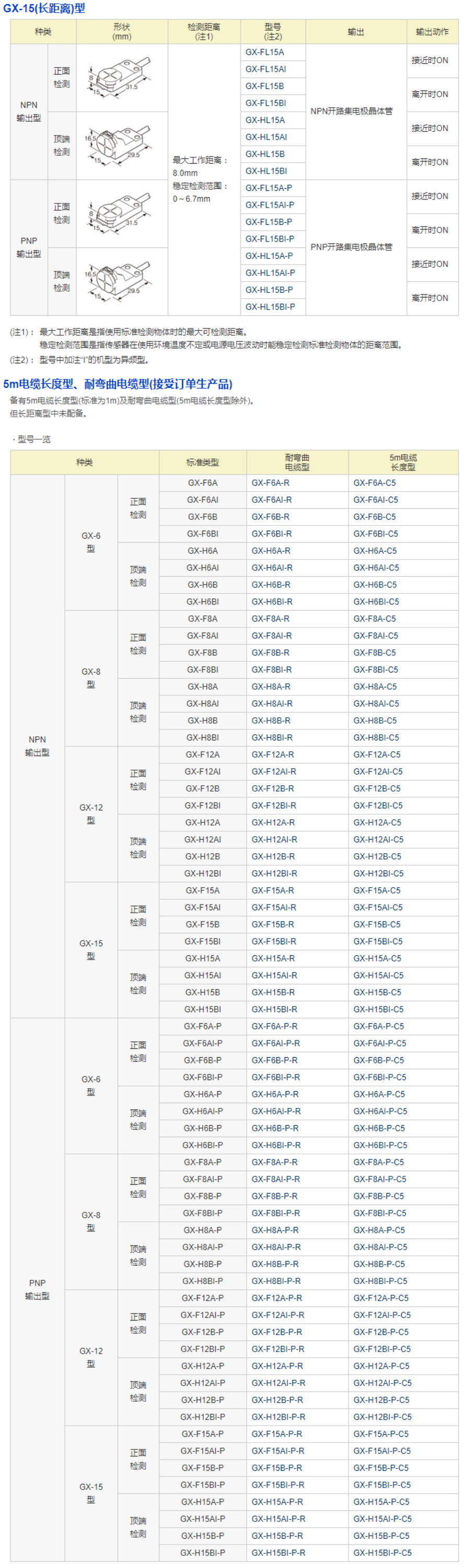
Task: Select model GX-FL15A in the table
Action: tap(265, 52)
